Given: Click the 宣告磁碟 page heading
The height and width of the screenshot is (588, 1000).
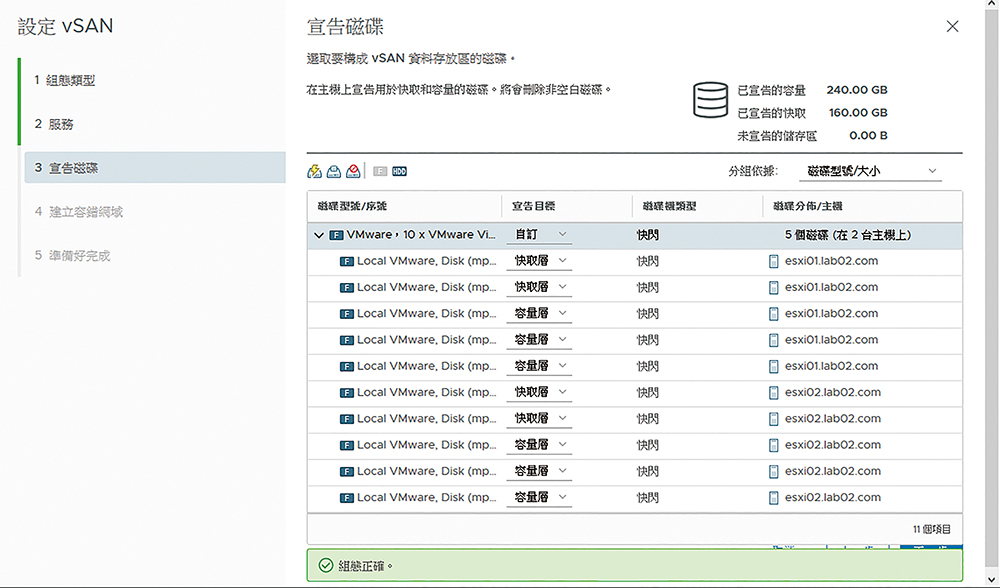Looking at the screenshot, I should point(345,27).
